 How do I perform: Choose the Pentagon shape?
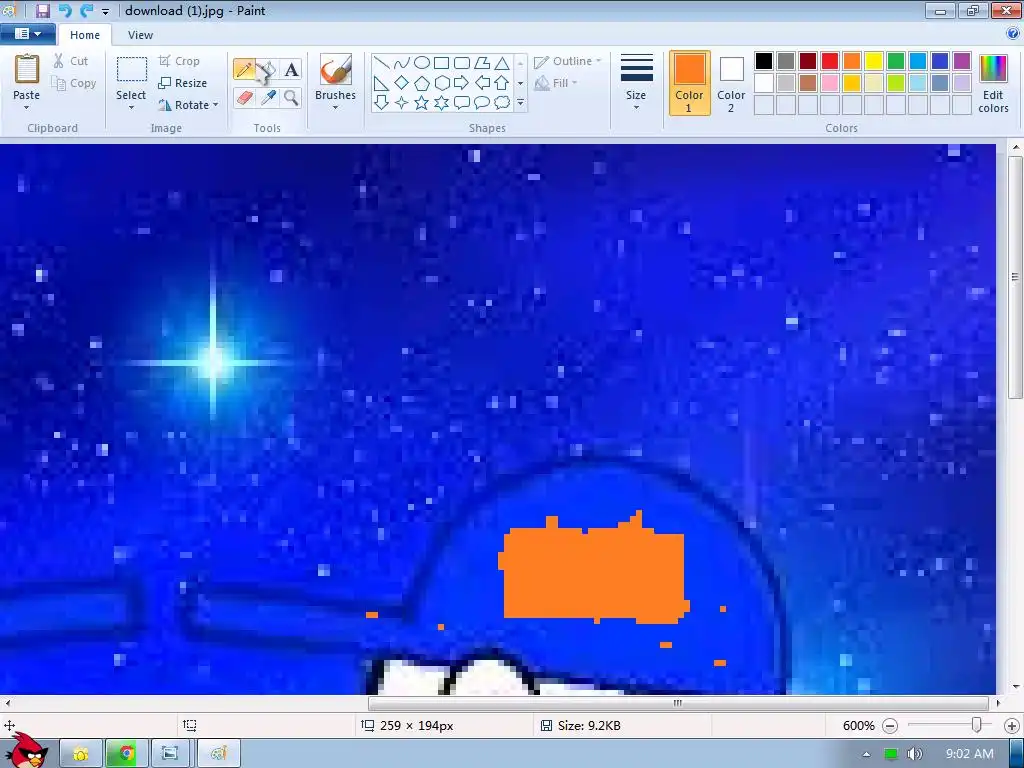click(x=422, y=83)
